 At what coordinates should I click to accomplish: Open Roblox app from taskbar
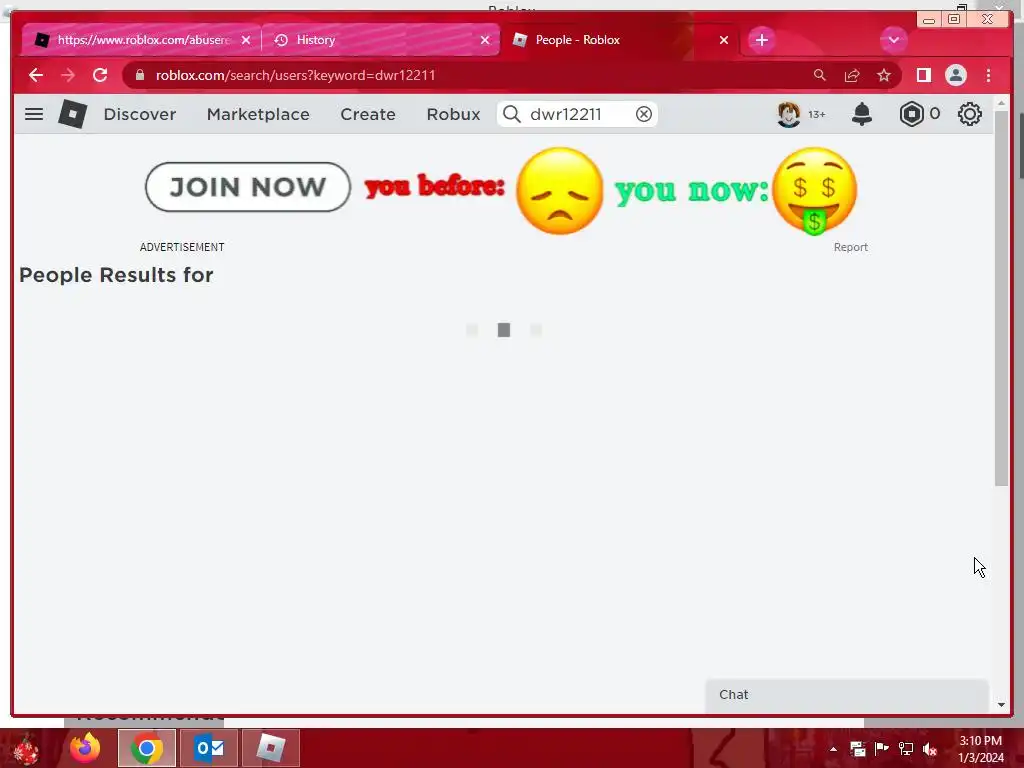click(x=271, y=748)
